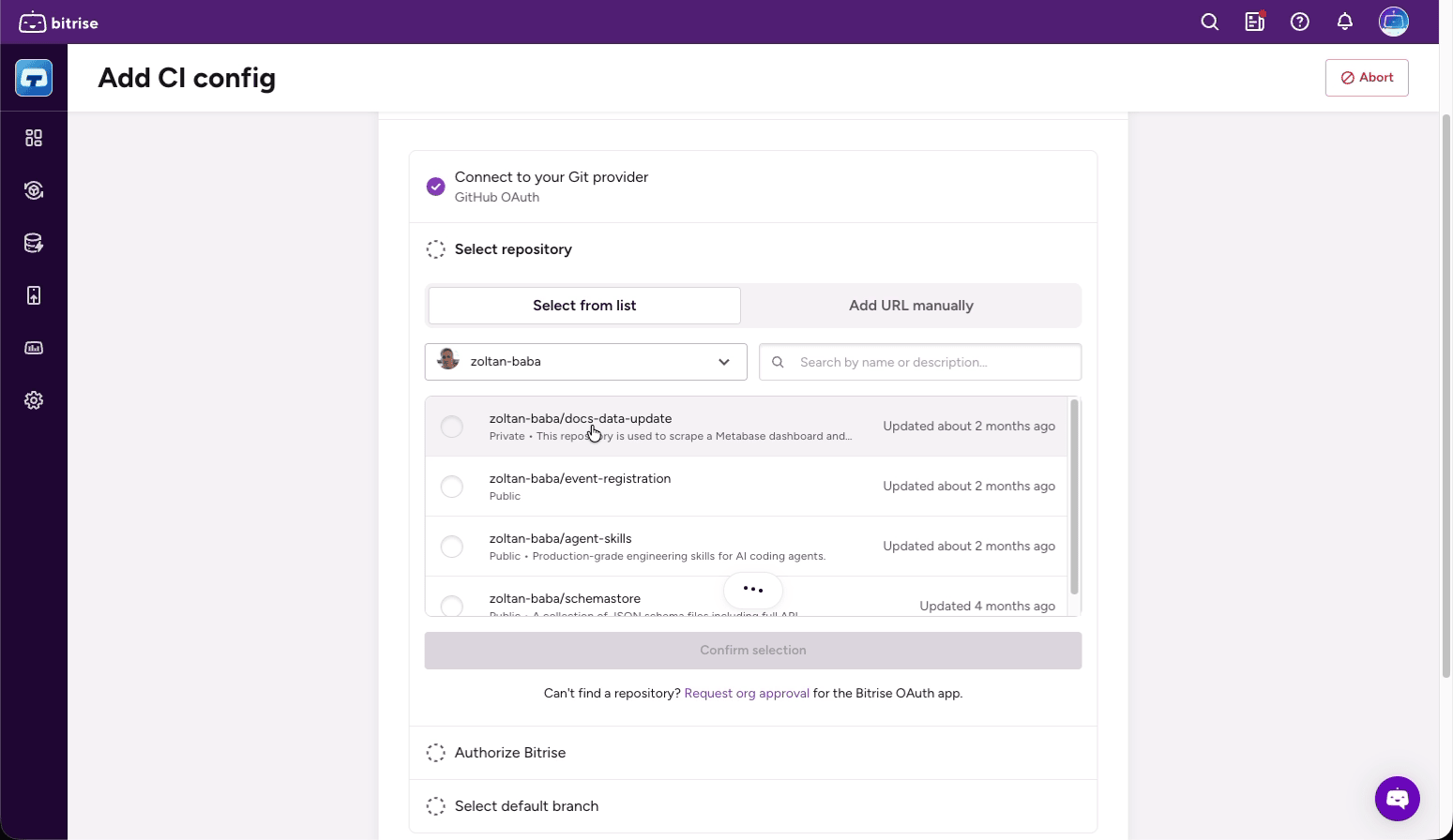The height and width of the screenshot is (840, 1453).
Task: Open the build cache database icon
Action: pos(34,243)
